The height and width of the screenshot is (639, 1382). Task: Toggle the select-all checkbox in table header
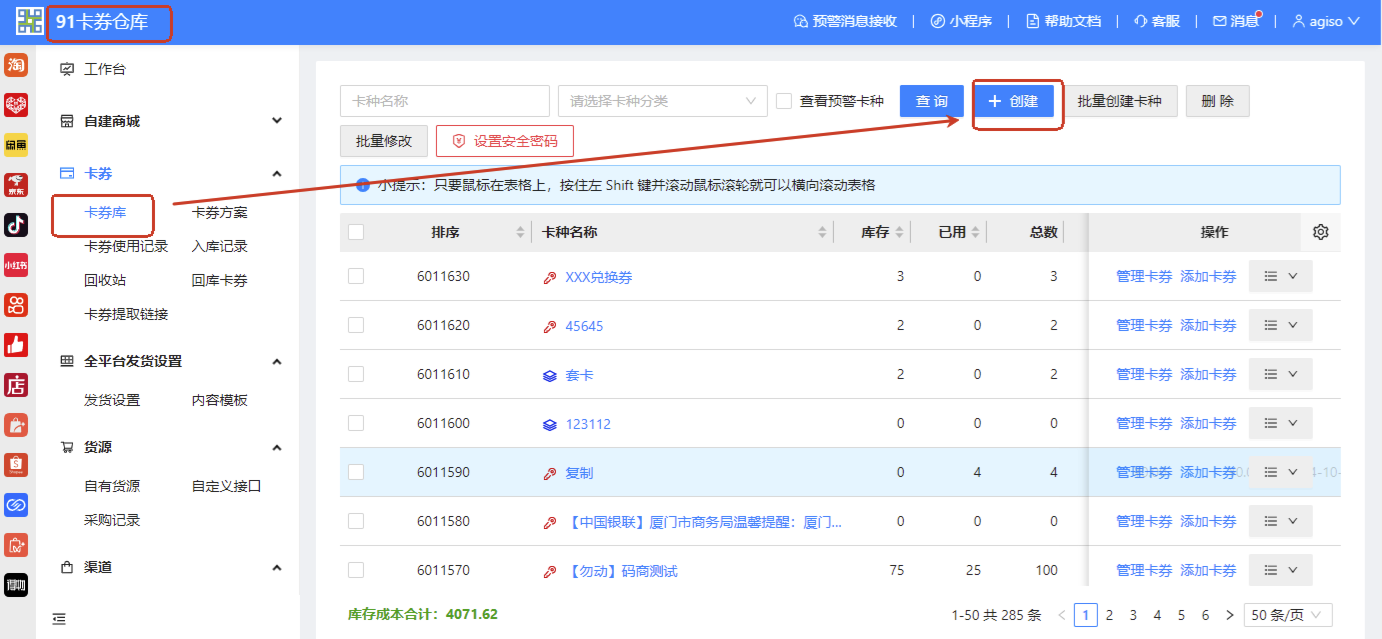[356, 232]
